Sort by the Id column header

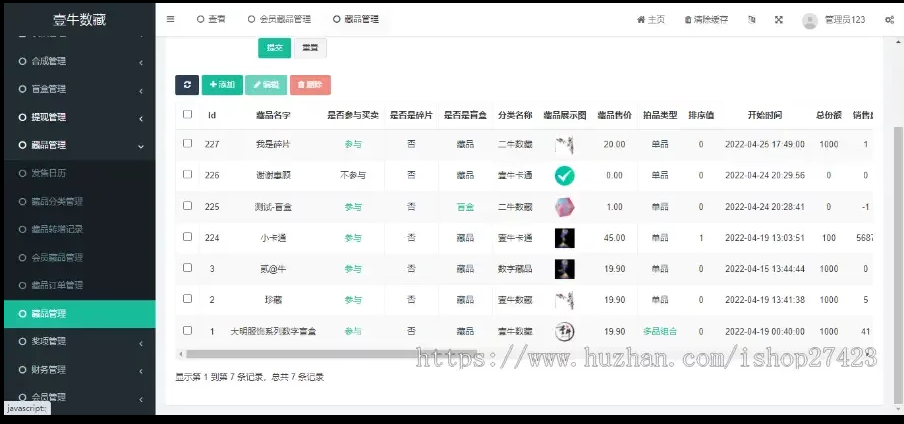pos(212,115)
